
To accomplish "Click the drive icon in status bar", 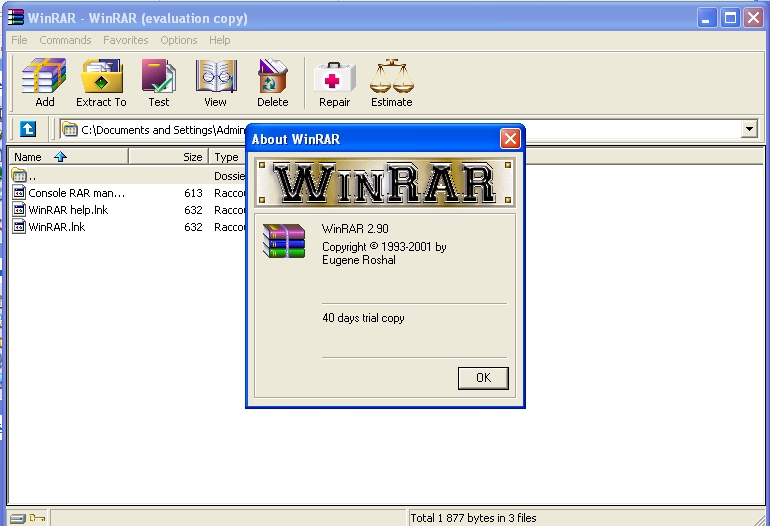I will coord(17,519).
